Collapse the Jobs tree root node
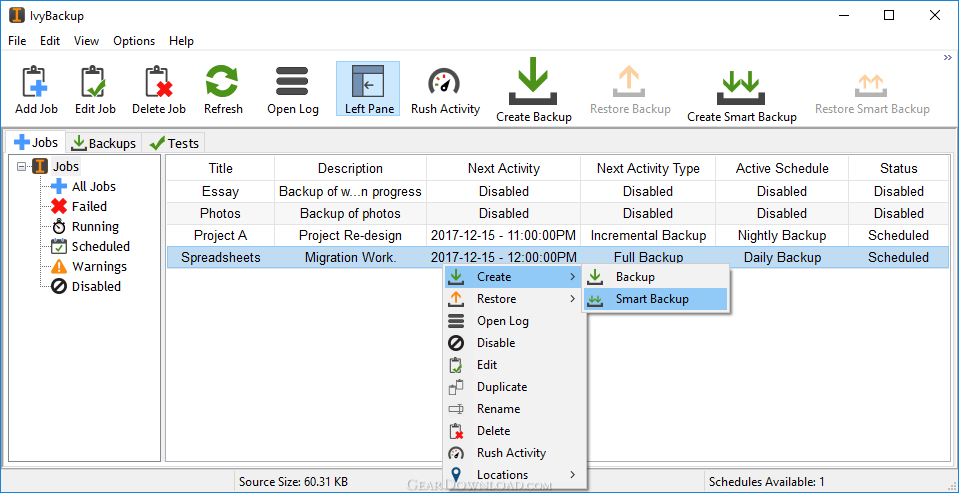This screenshot has height=493, width=959. click(x=22, y=166)
